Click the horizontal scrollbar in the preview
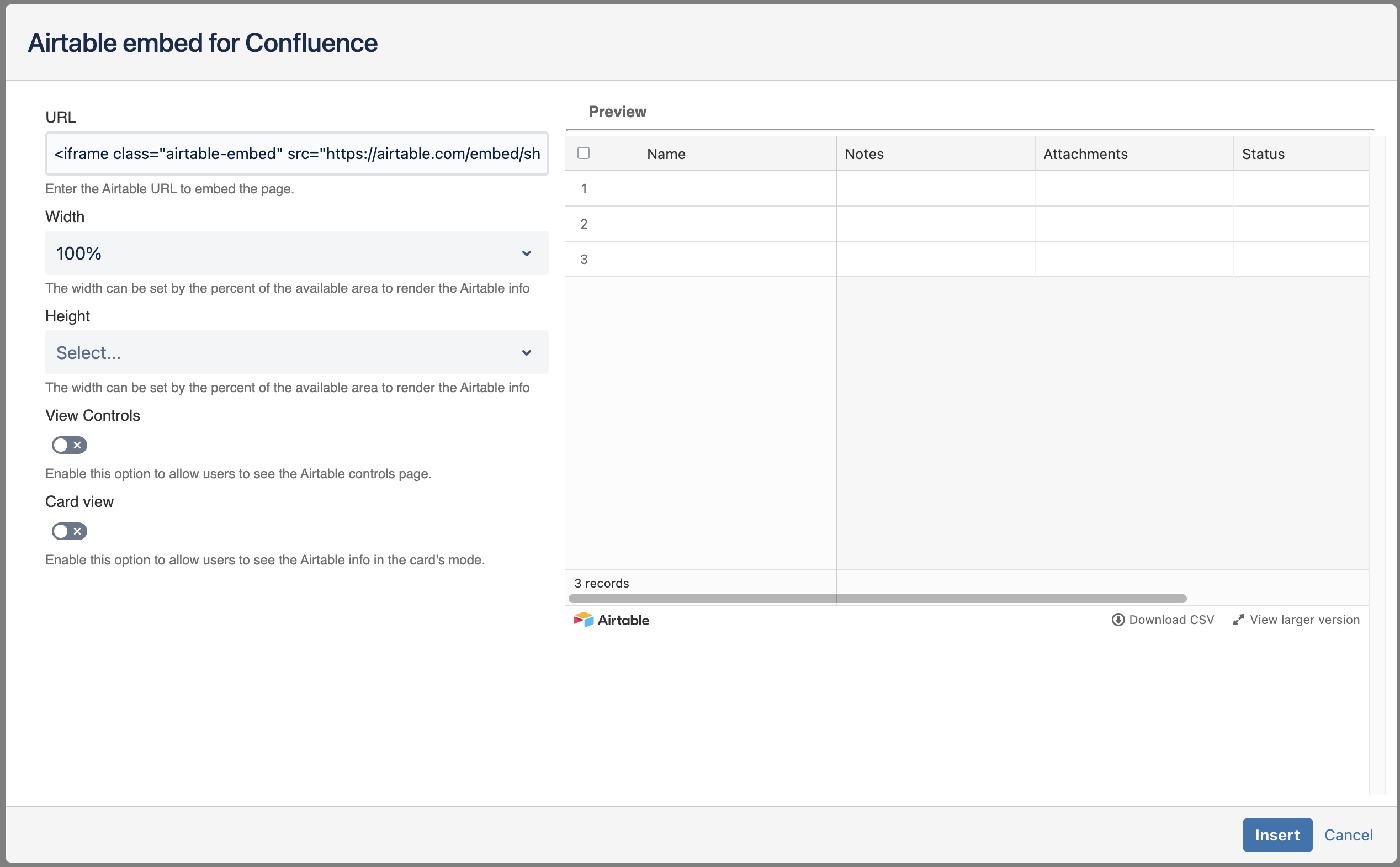Screen dimensions: 1400x867 (877, 599)
